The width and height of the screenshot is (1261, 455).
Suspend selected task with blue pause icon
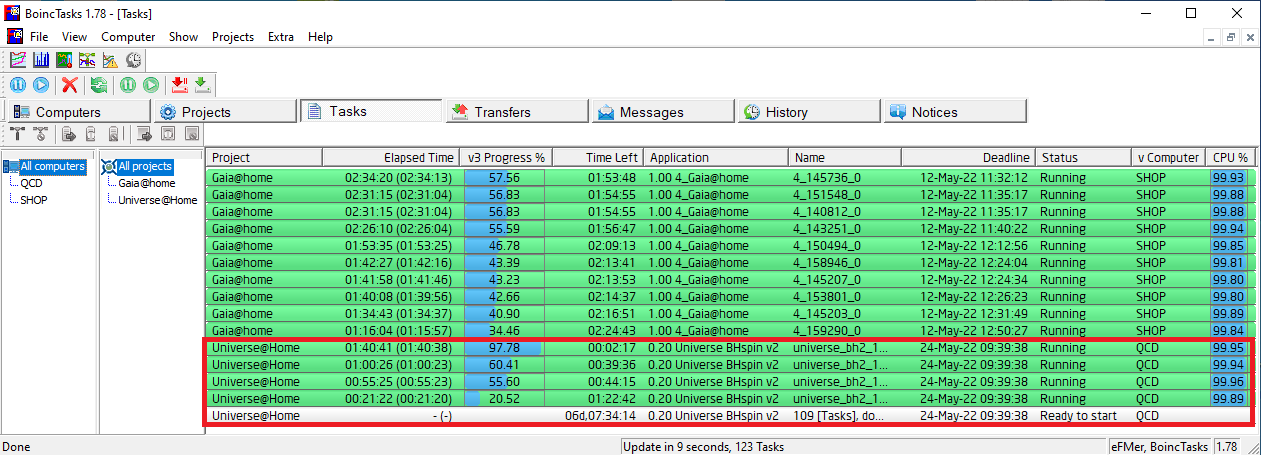(x=18, y=86)
